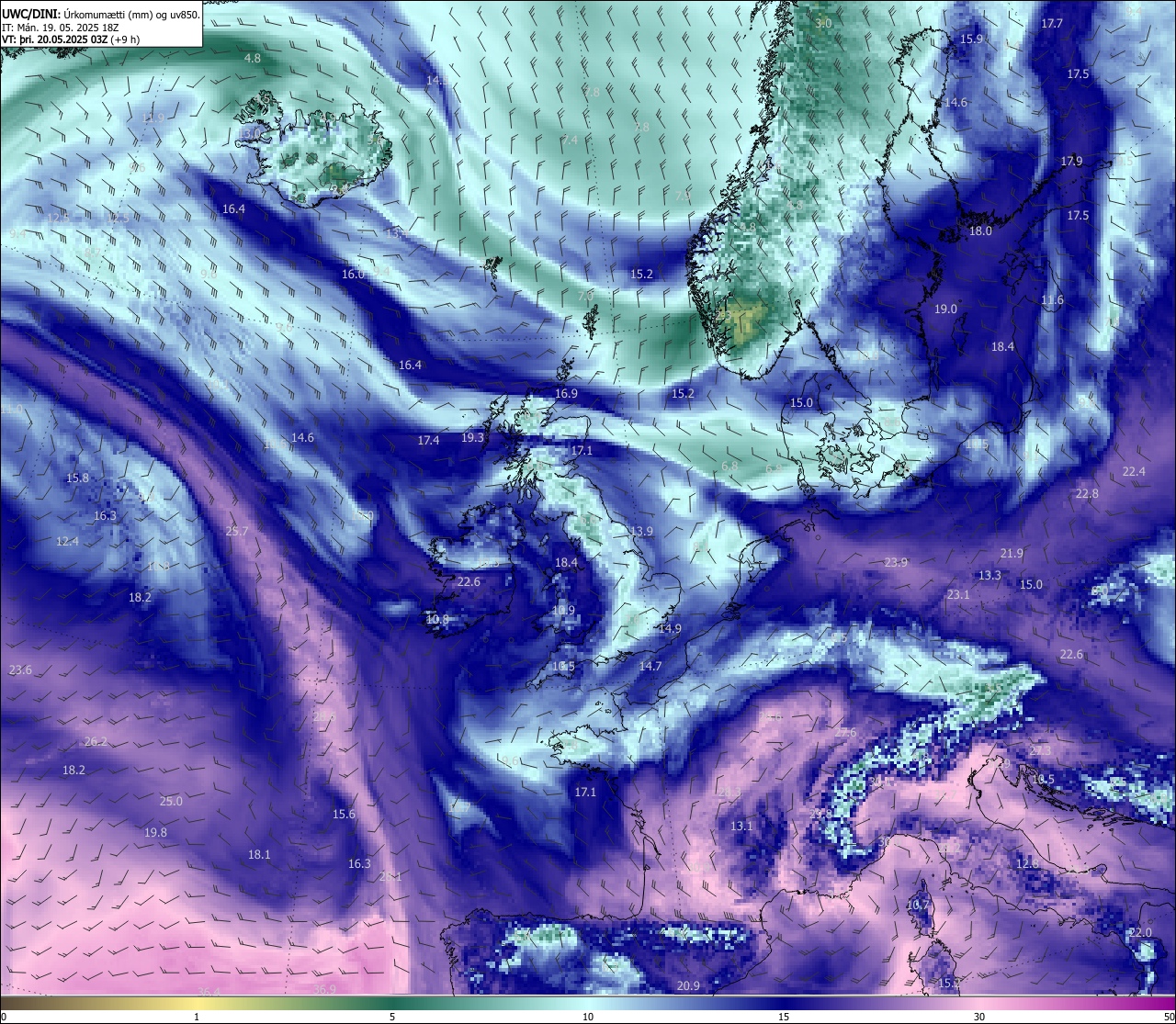Click the '23.6' value on the map
Screen dimensions: 1176x1024
click(x=20, y=670)
